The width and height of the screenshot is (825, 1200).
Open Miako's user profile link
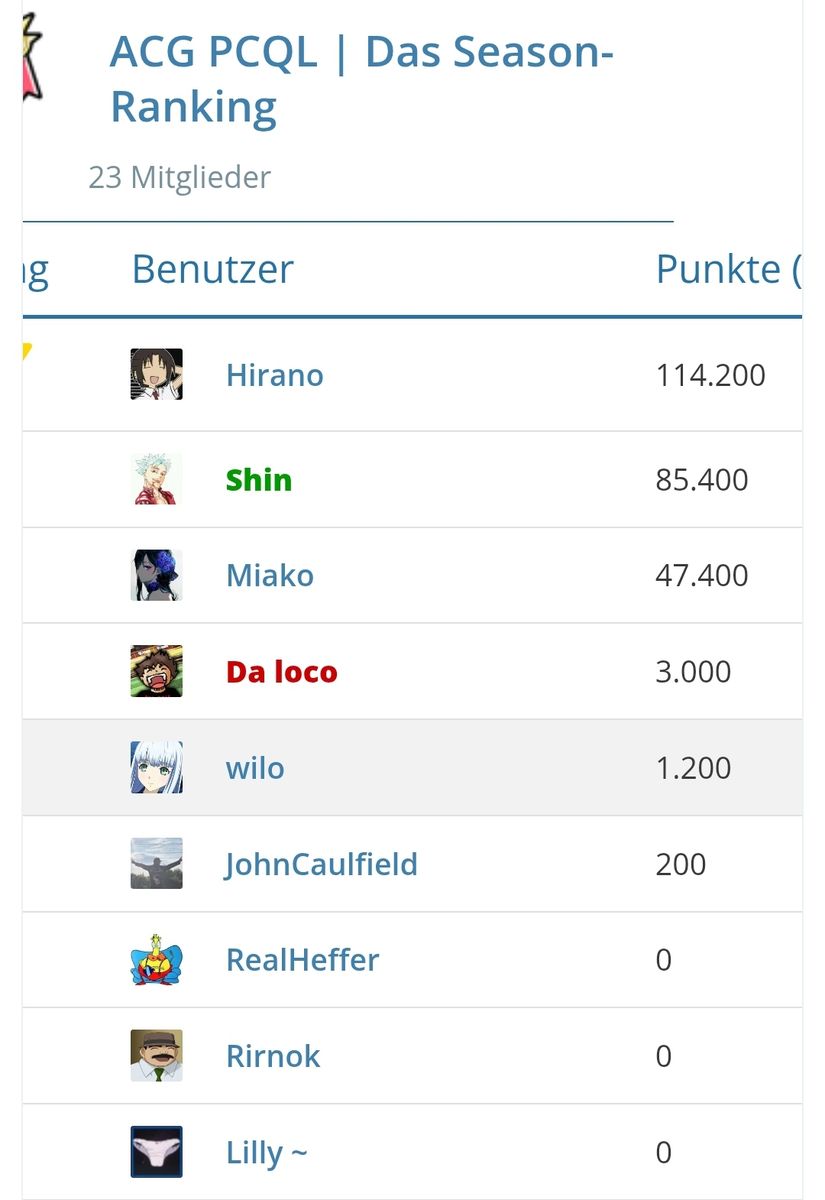[269, 576]
